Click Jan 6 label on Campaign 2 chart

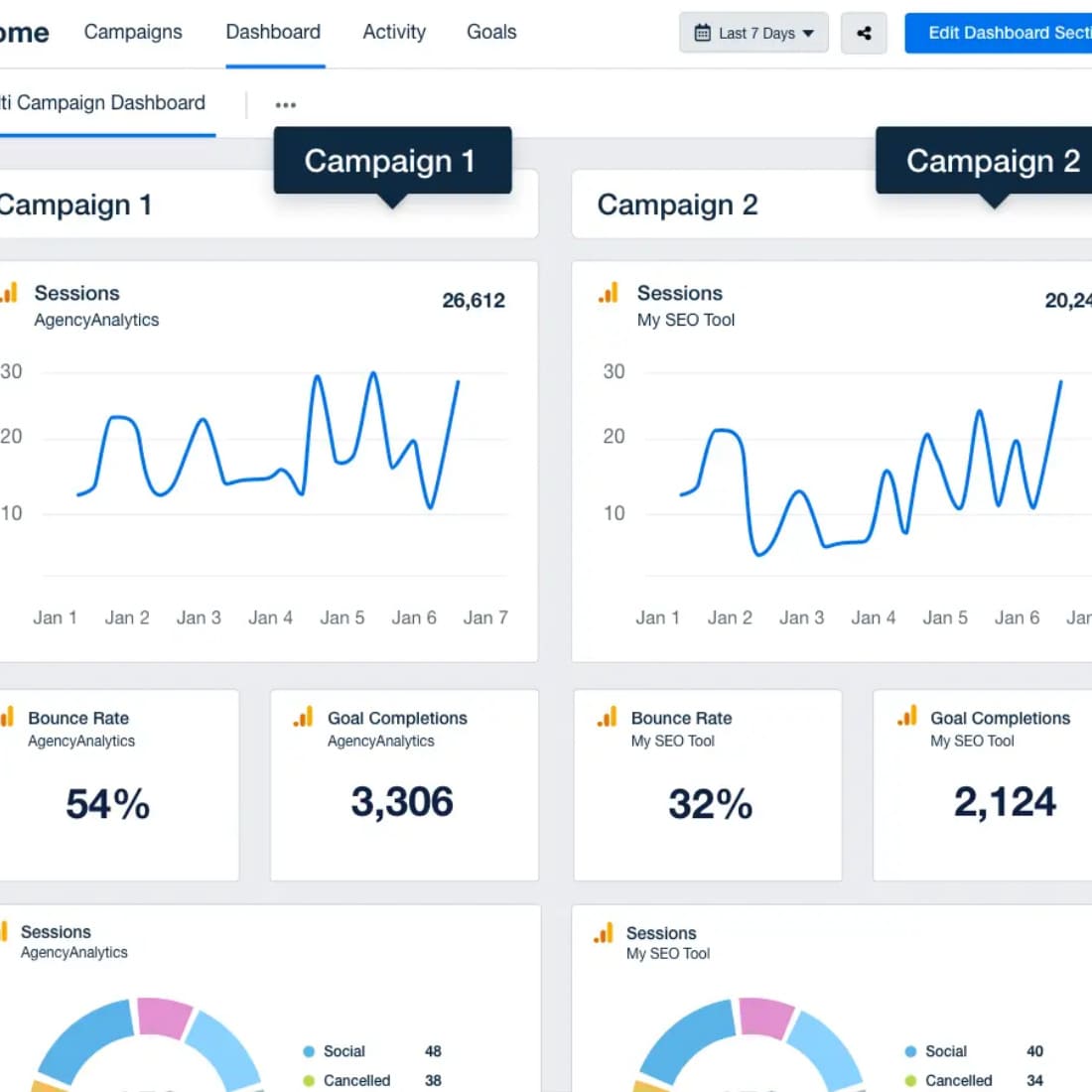pos(1017,617)
